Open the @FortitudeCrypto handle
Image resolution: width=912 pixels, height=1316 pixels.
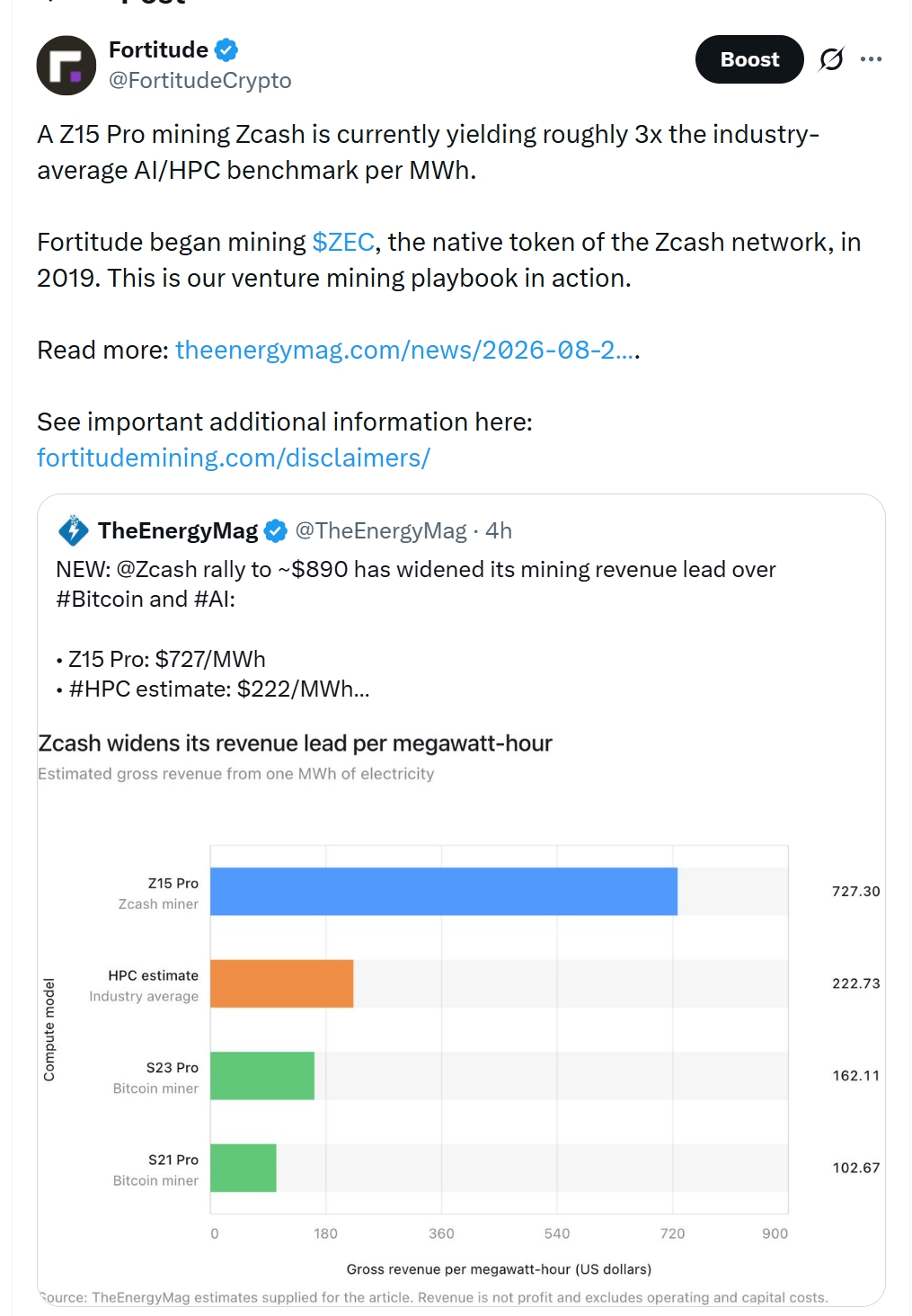tap(200, 81)
